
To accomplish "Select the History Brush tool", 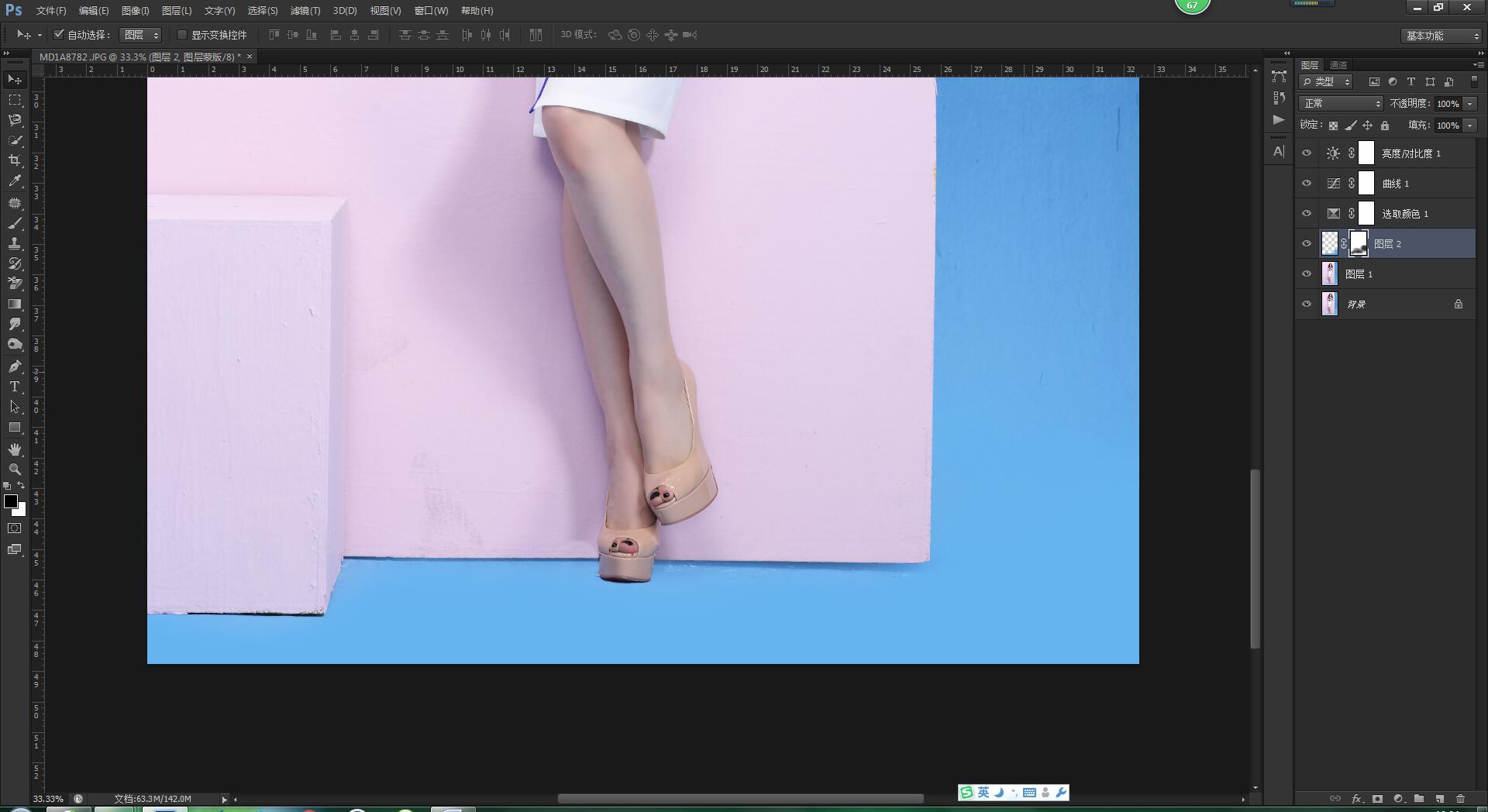I will [x=15, y=263].
